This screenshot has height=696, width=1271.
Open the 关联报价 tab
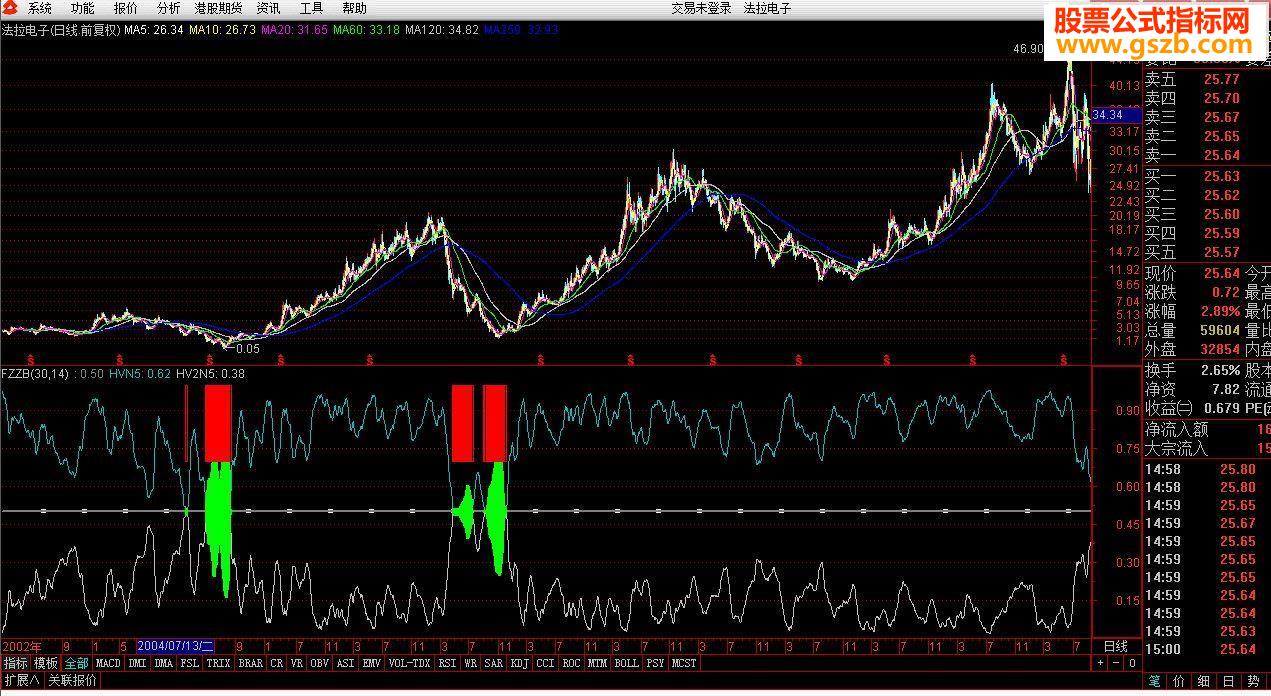(x=72, y=681)
